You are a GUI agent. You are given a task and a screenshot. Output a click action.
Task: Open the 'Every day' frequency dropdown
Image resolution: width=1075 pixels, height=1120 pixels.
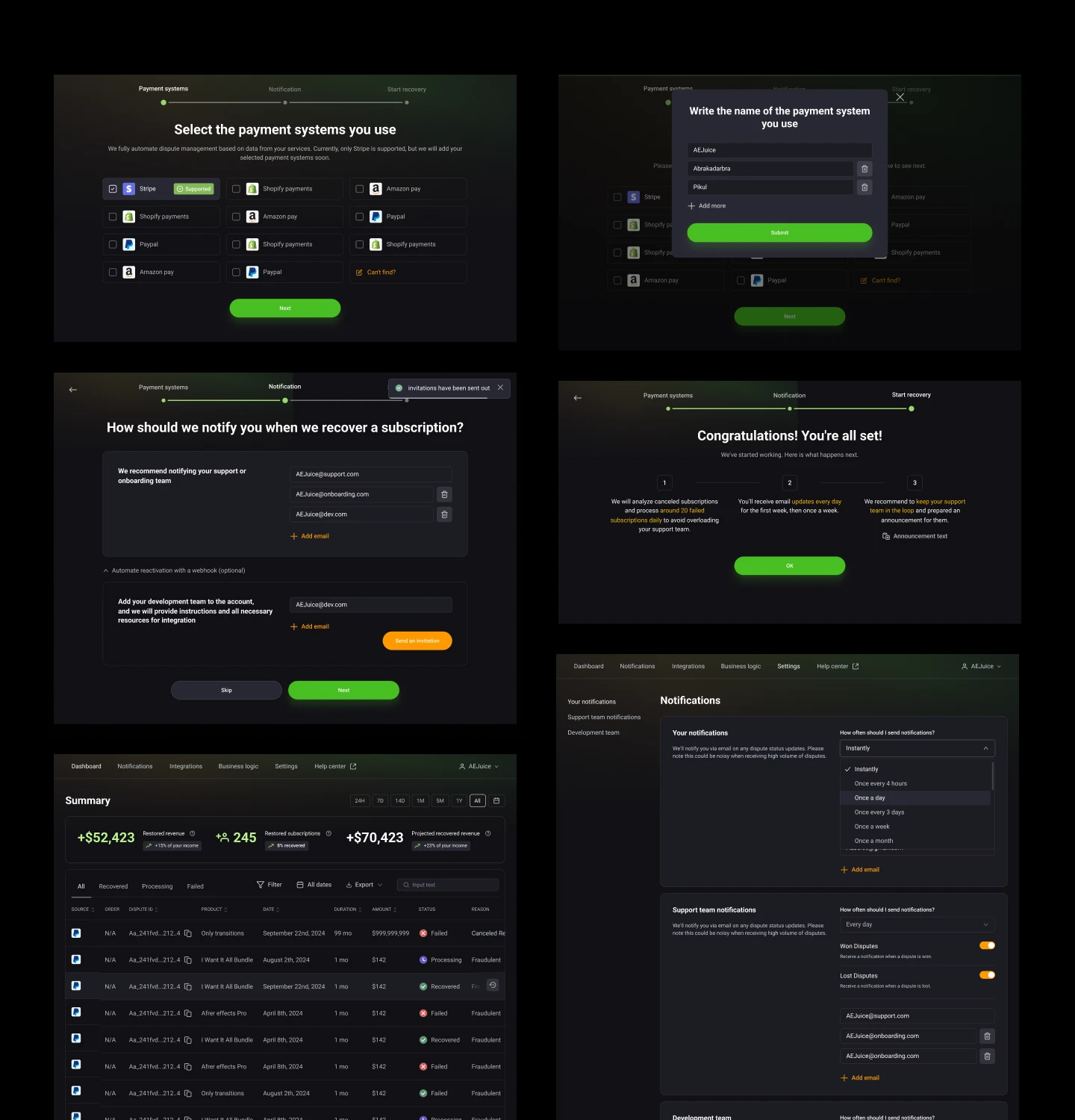[917, 924]
